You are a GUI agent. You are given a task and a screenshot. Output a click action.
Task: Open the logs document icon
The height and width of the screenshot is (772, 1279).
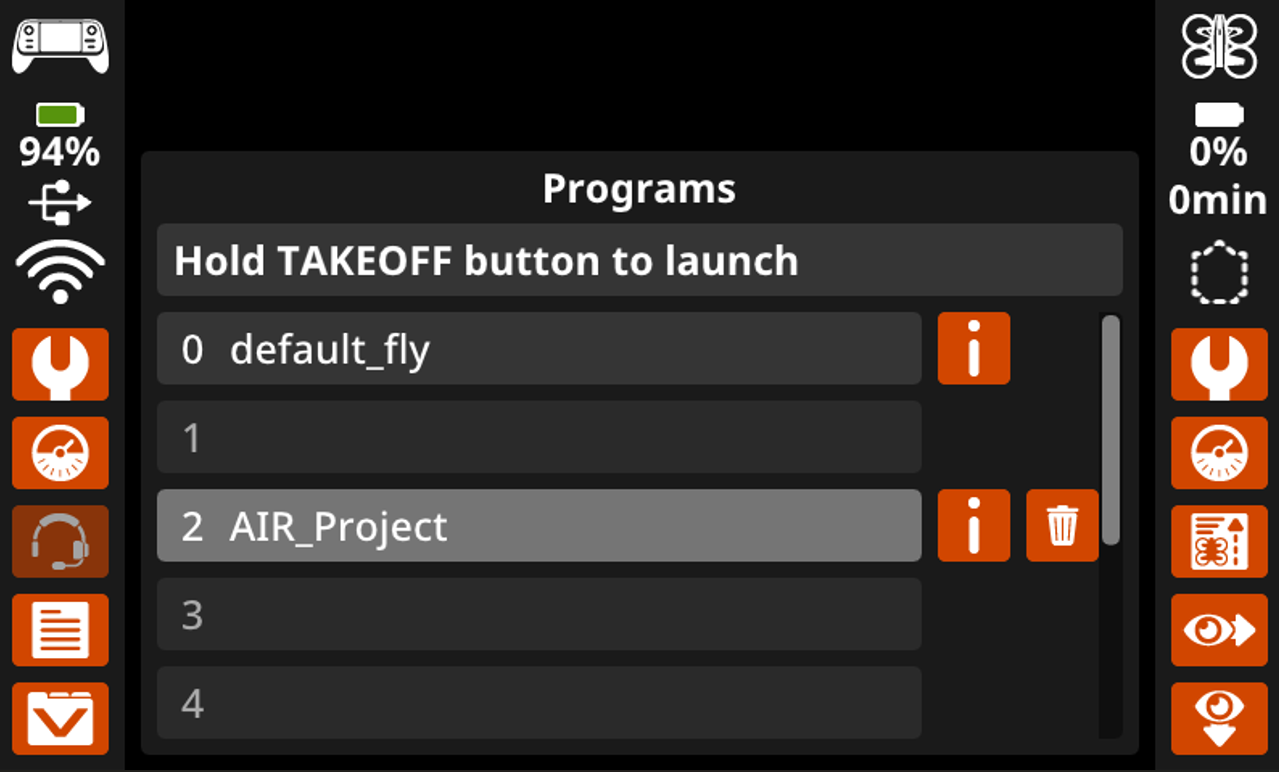point(60,631)
